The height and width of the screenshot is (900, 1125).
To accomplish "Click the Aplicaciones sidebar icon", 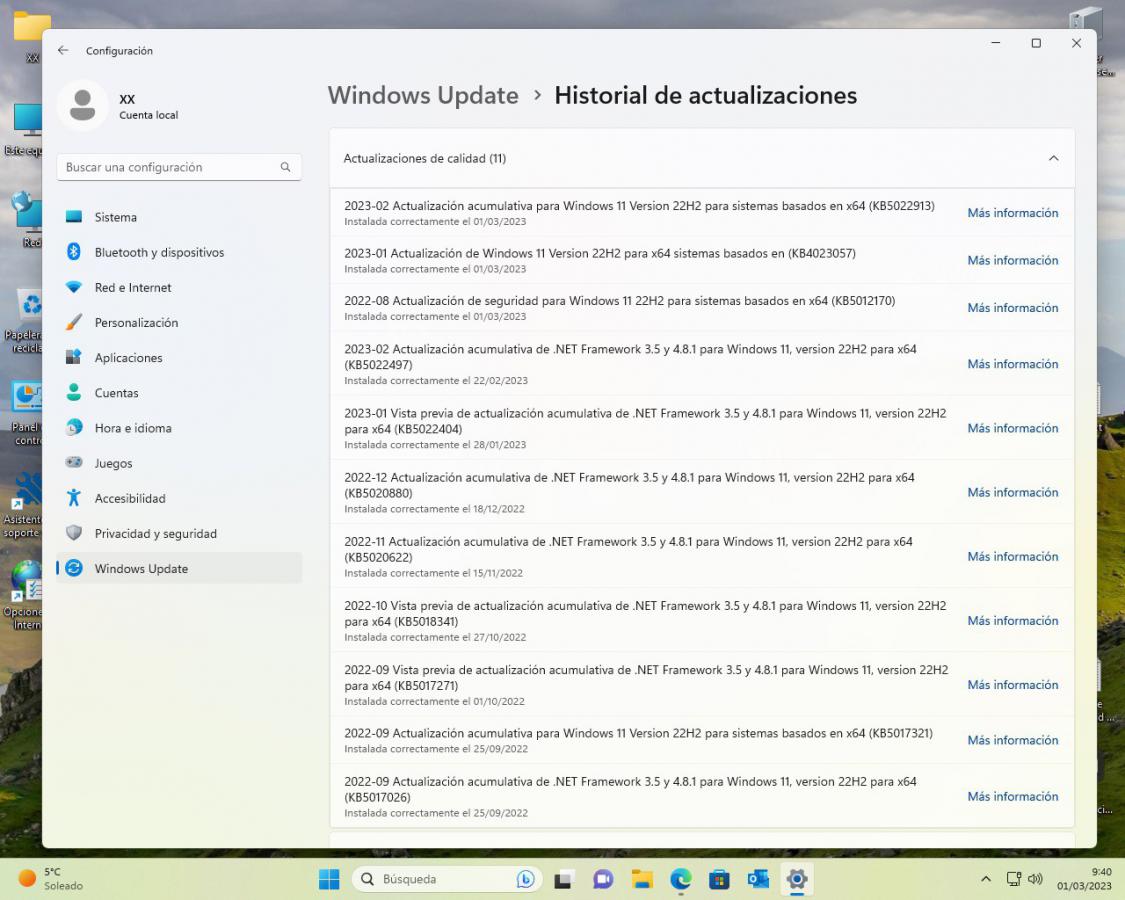I will click(74, 357).
